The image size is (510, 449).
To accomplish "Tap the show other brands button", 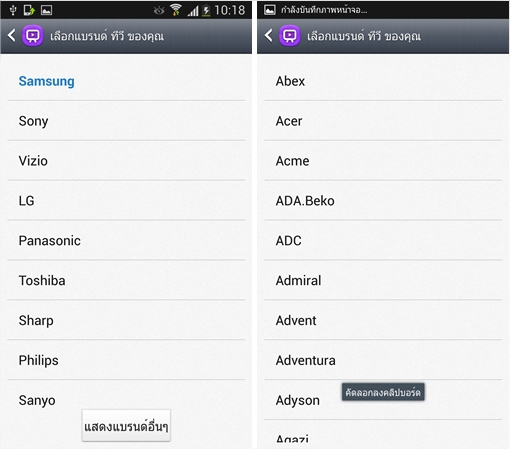I will (x=126, y=426).
